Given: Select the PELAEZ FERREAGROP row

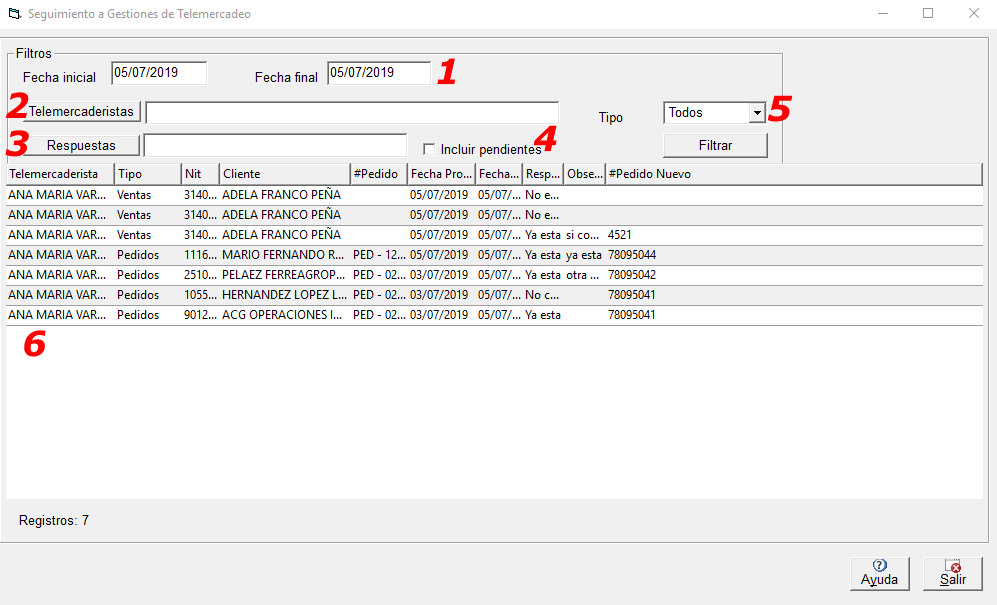Looking at the screenshot, I should point(283,275).
